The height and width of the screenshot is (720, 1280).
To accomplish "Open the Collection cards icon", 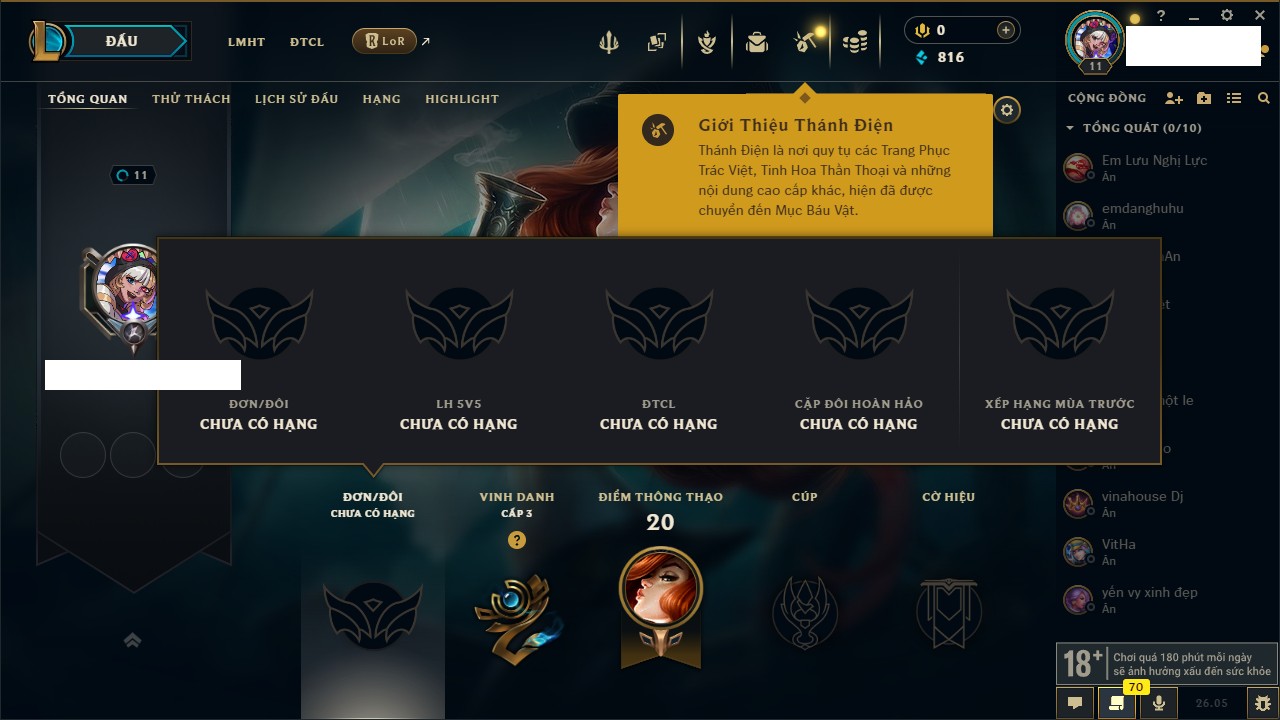I will point(656,42).
